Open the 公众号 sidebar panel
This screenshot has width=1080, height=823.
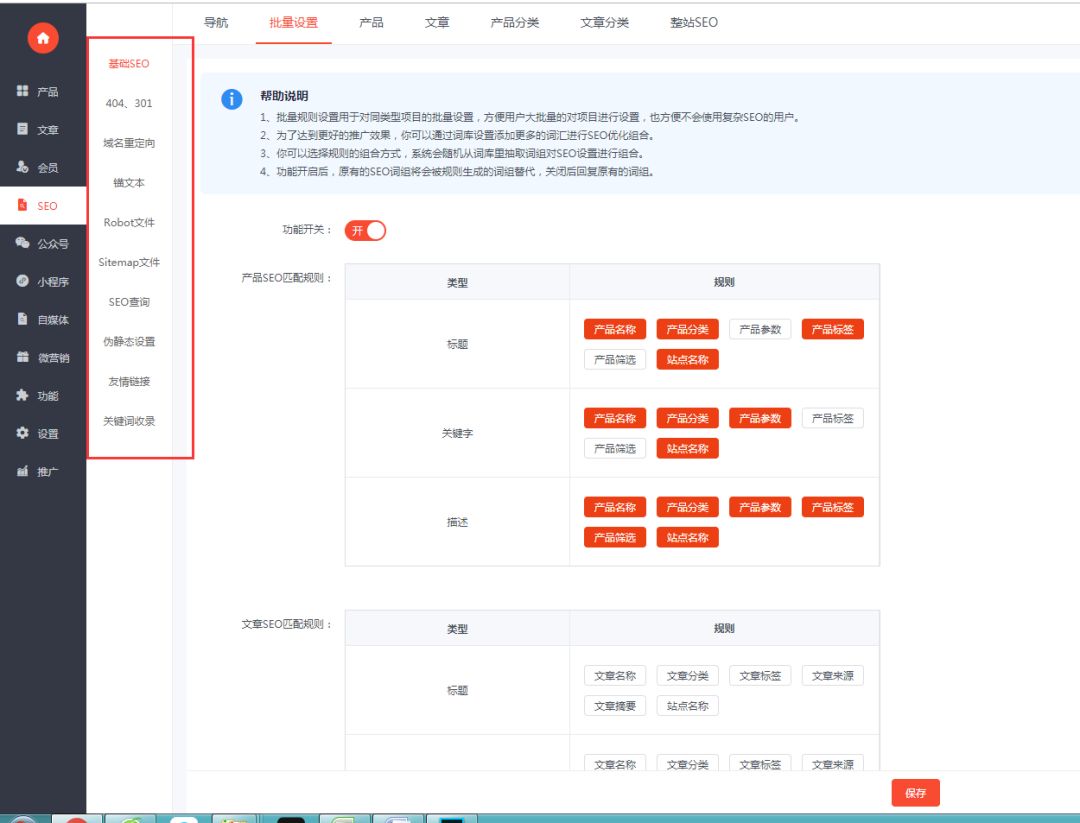click(42, 243)
